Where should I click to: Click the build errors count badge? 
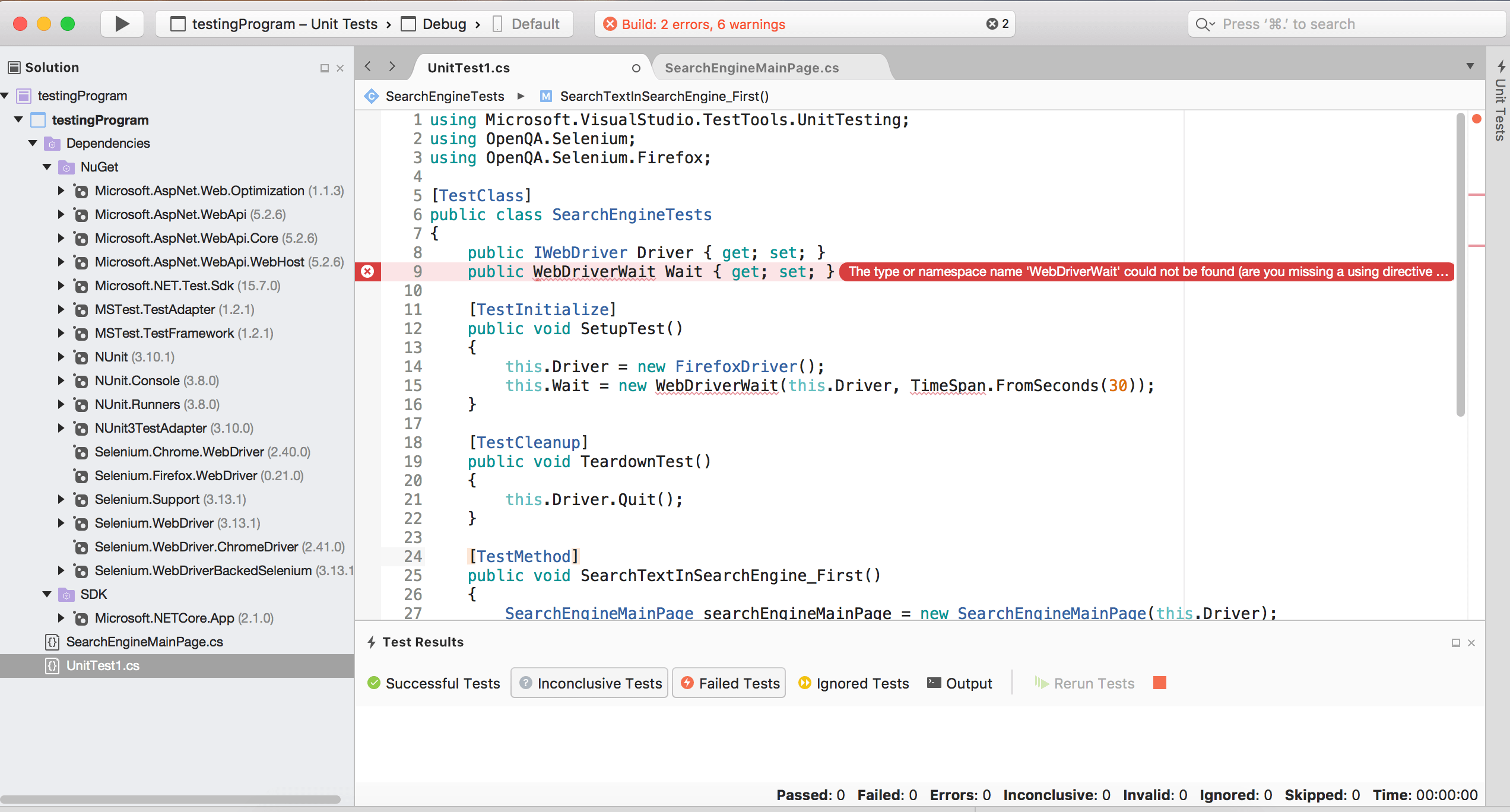(997, 24)
